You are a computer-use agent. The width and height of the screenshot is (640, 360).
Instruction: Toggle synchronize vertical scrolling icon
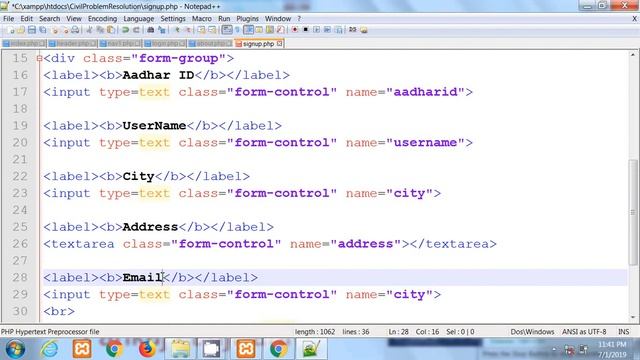[x=201, y=30]
